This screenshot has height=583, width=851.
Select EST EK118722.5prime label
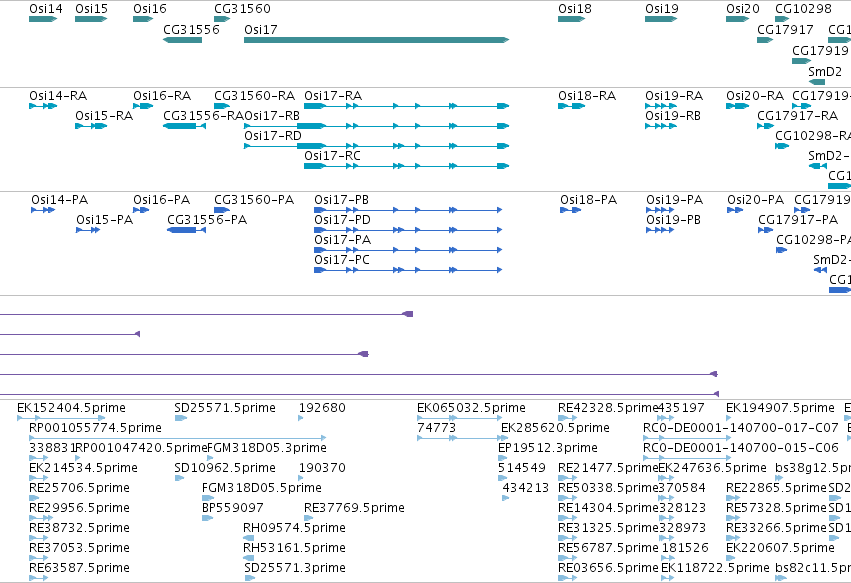pyautogui.click(x=715, y=568)
